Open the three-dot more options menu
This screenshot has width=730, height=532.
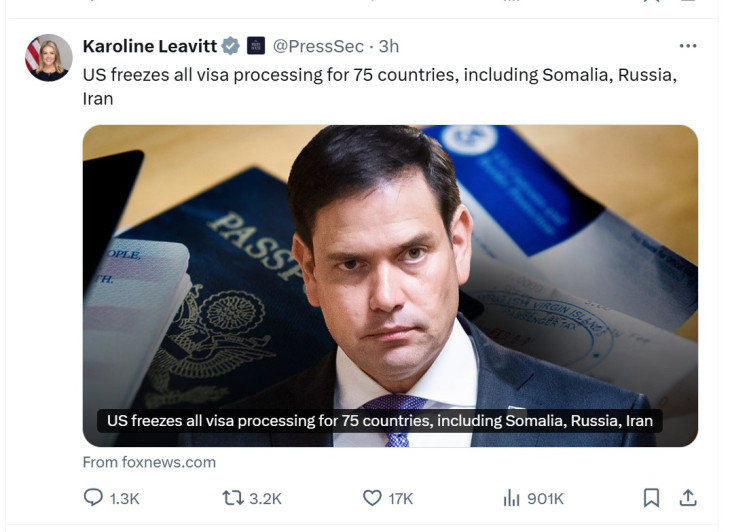(688, 46)
